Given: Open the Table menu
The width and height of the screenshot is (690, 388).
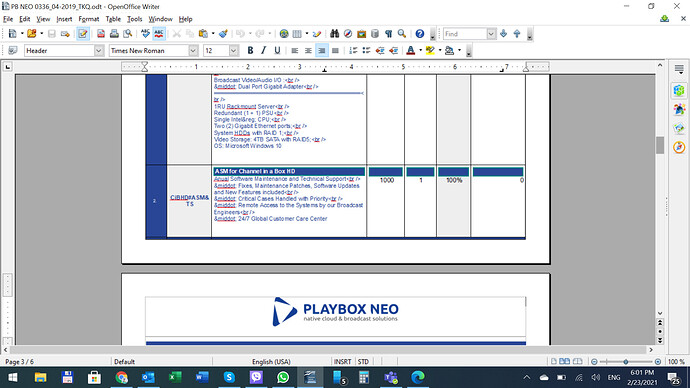Looking at the screenshot, I should tap(113, 19).
